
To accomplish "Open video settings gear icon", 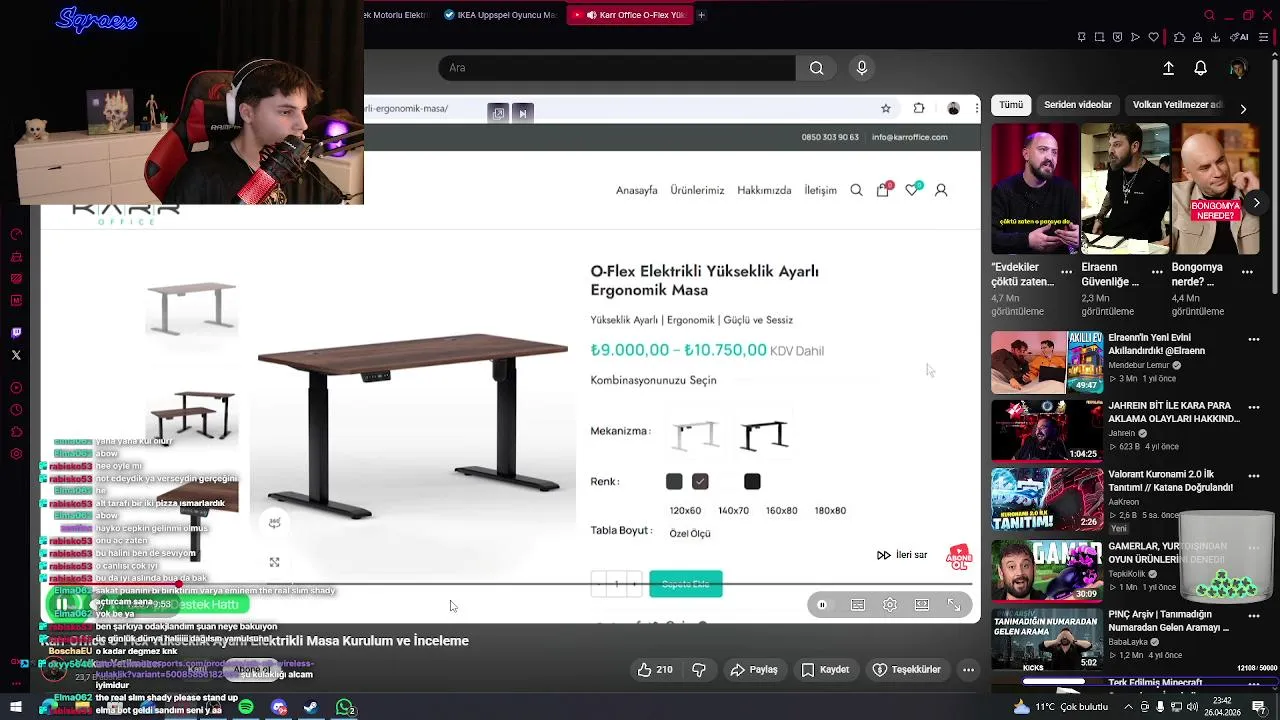I will (890, 605).
